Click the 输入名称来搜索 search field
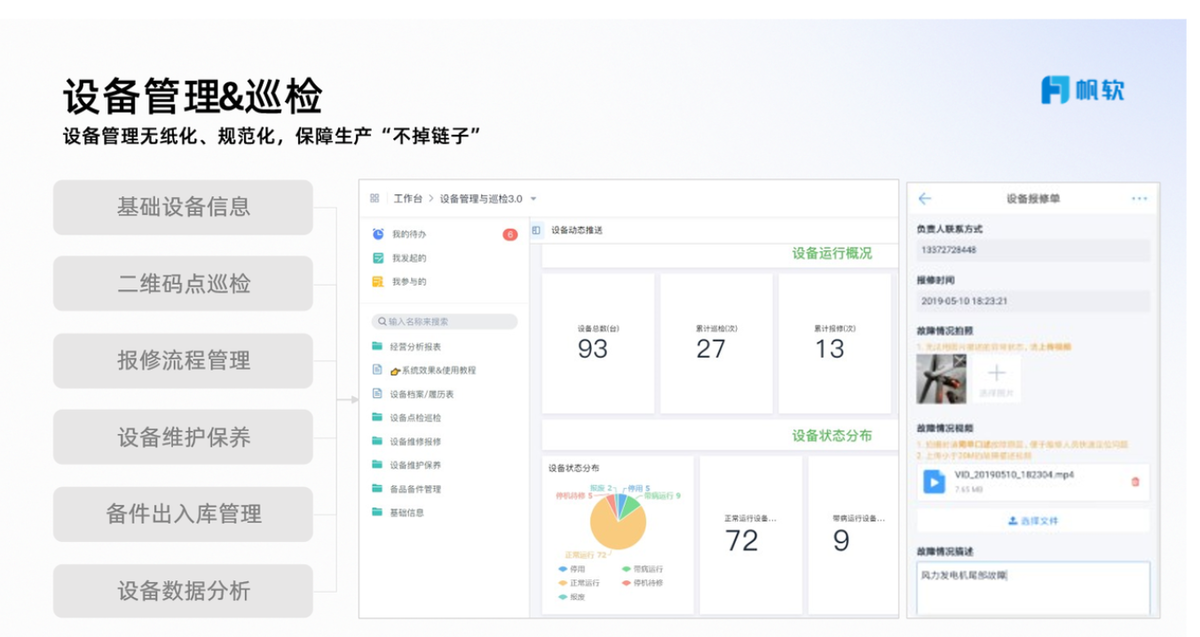The height and width of the screenshot is (637, 1200). (x=444, y=322)
